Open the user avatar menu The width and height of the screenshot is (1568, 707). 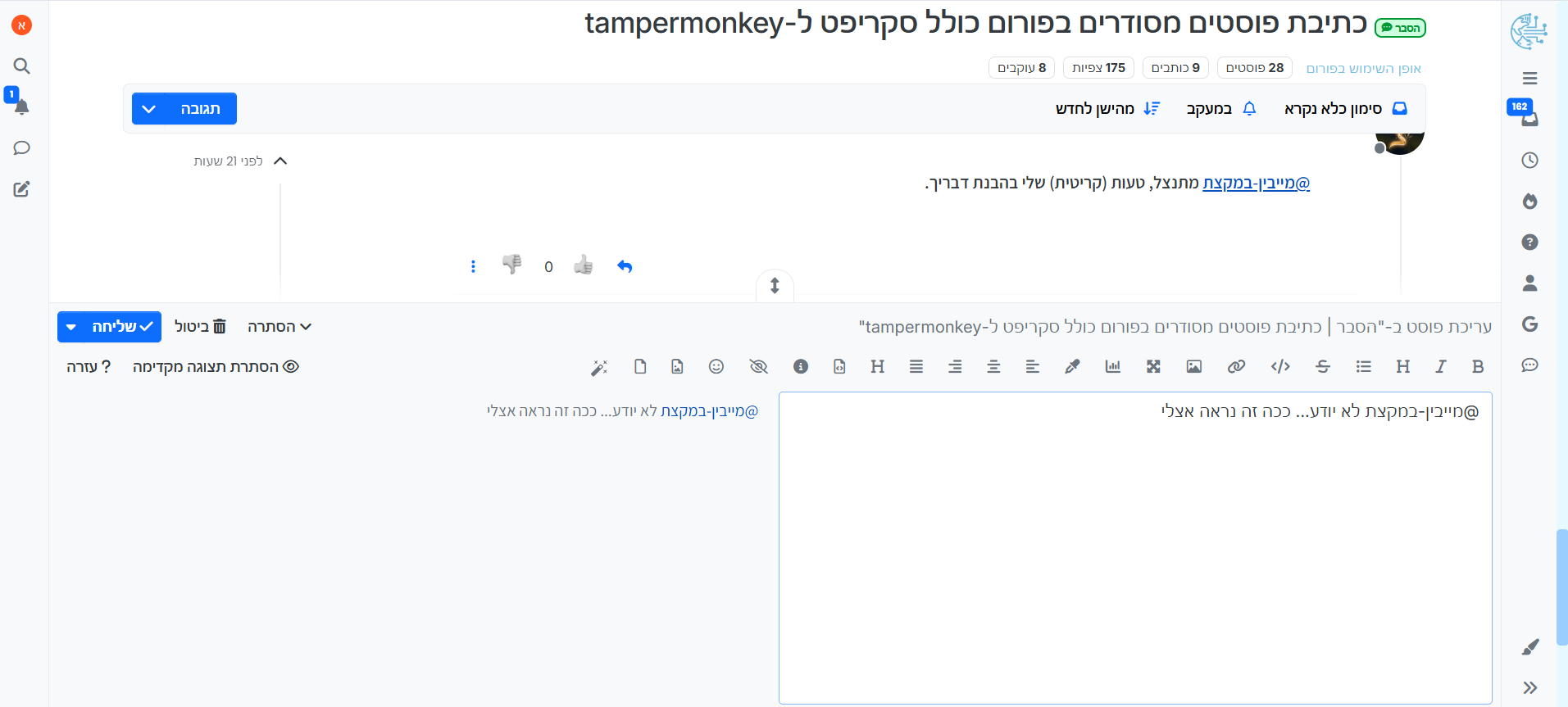pos(22,25)
